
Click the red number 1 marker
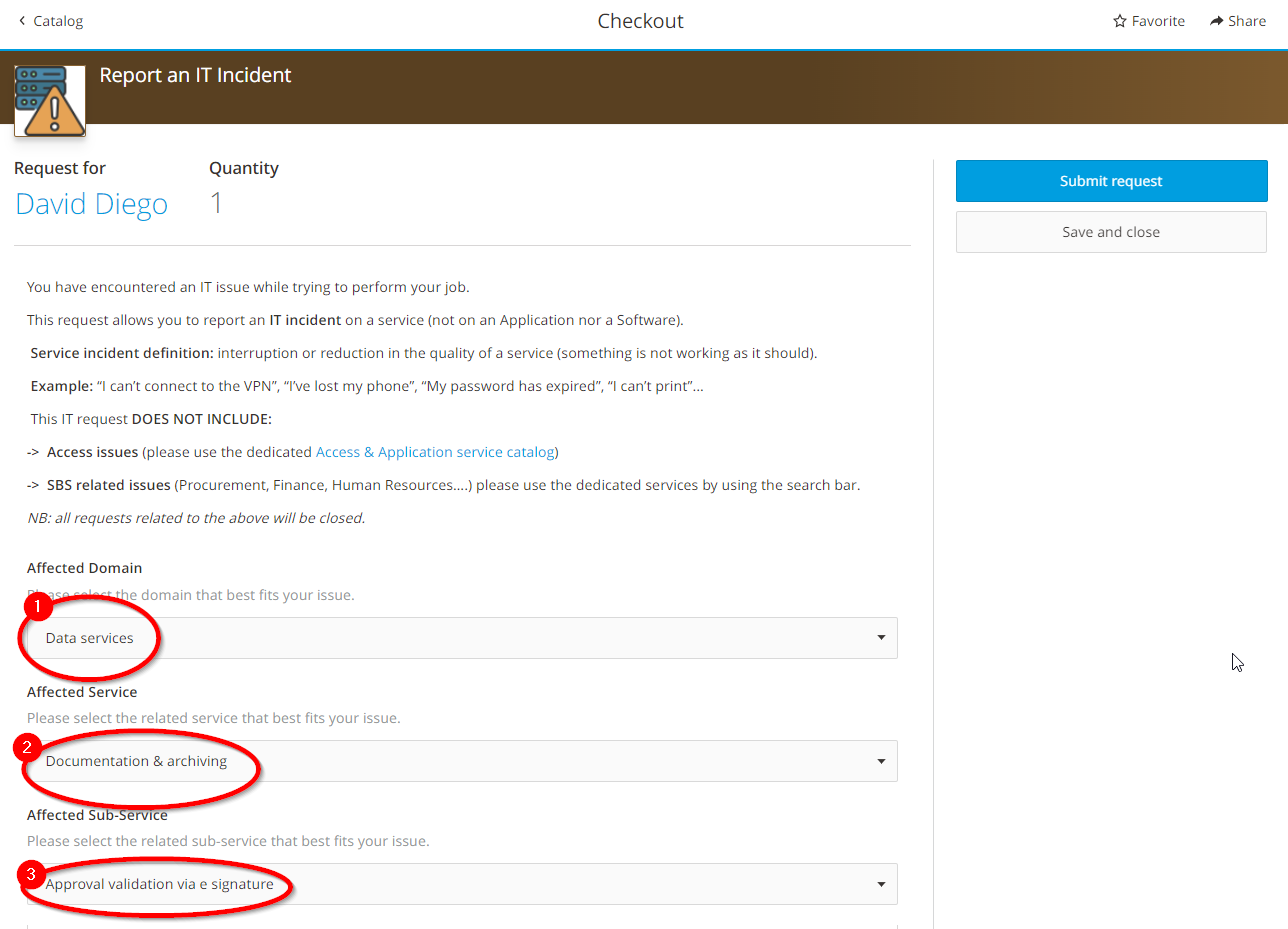[x=37, y=607]
